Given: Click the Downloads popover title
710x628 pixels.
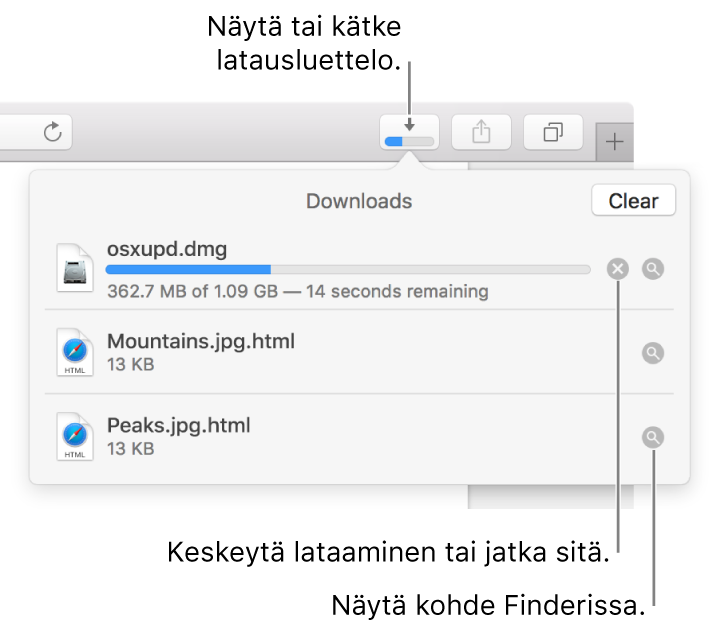Looking at the screenshot, I should click(359, 201).
